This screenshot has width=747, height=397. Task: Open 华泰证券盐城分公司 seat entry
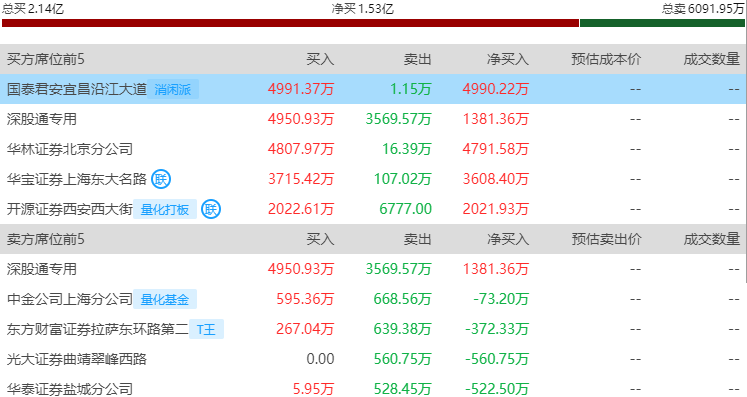click(70, 389)
